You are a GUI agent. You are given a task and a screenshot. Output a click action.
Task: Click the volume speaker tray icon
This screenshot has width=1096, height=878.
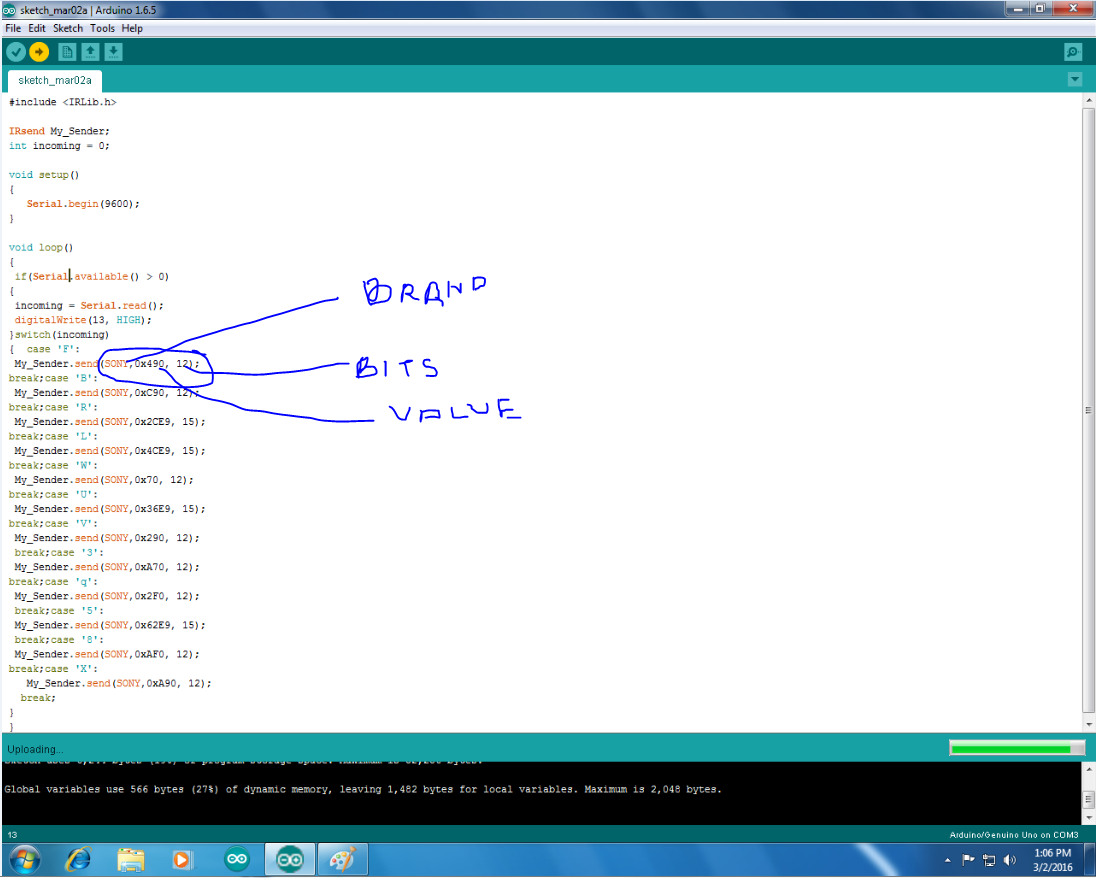[x=1010, y=860]
